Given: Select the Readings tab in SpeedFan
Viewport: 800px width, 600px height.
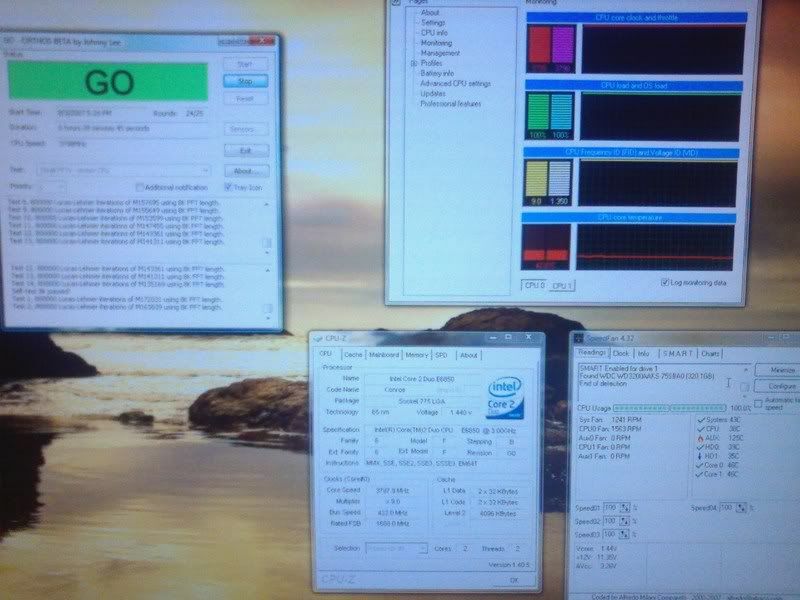Looking at the screenshot, I should click(x=592, y=353).
